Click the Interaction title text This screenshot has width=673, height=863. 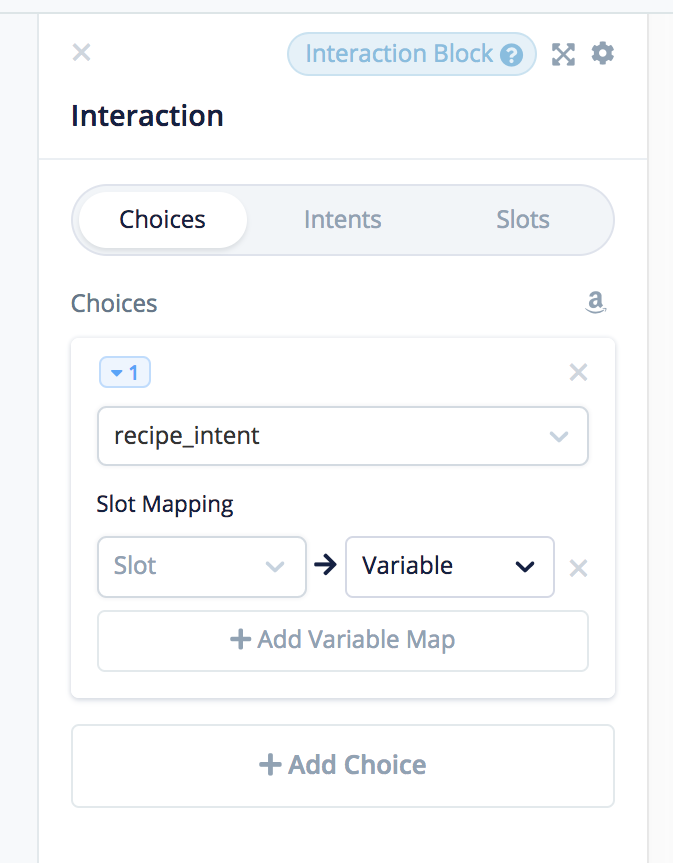147,116
